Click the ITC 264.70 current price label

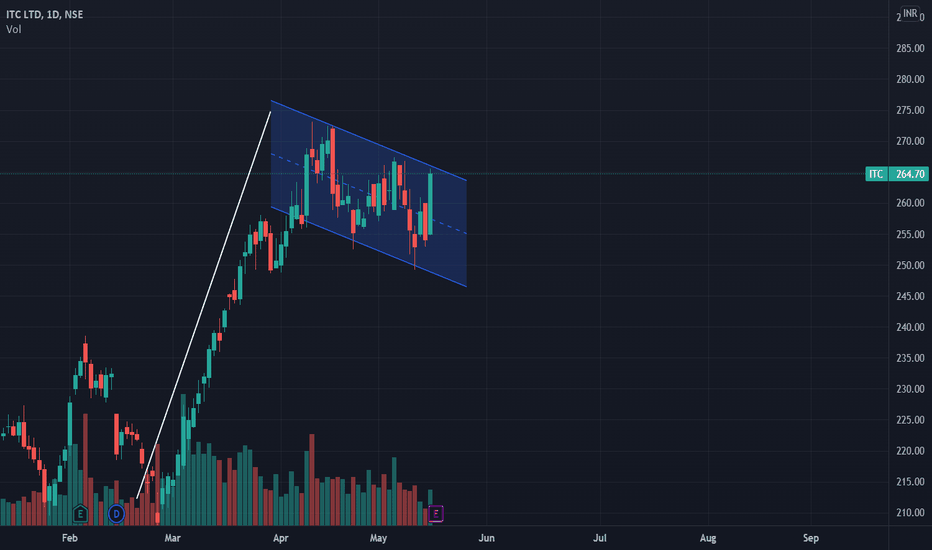(x=898, y=174)
